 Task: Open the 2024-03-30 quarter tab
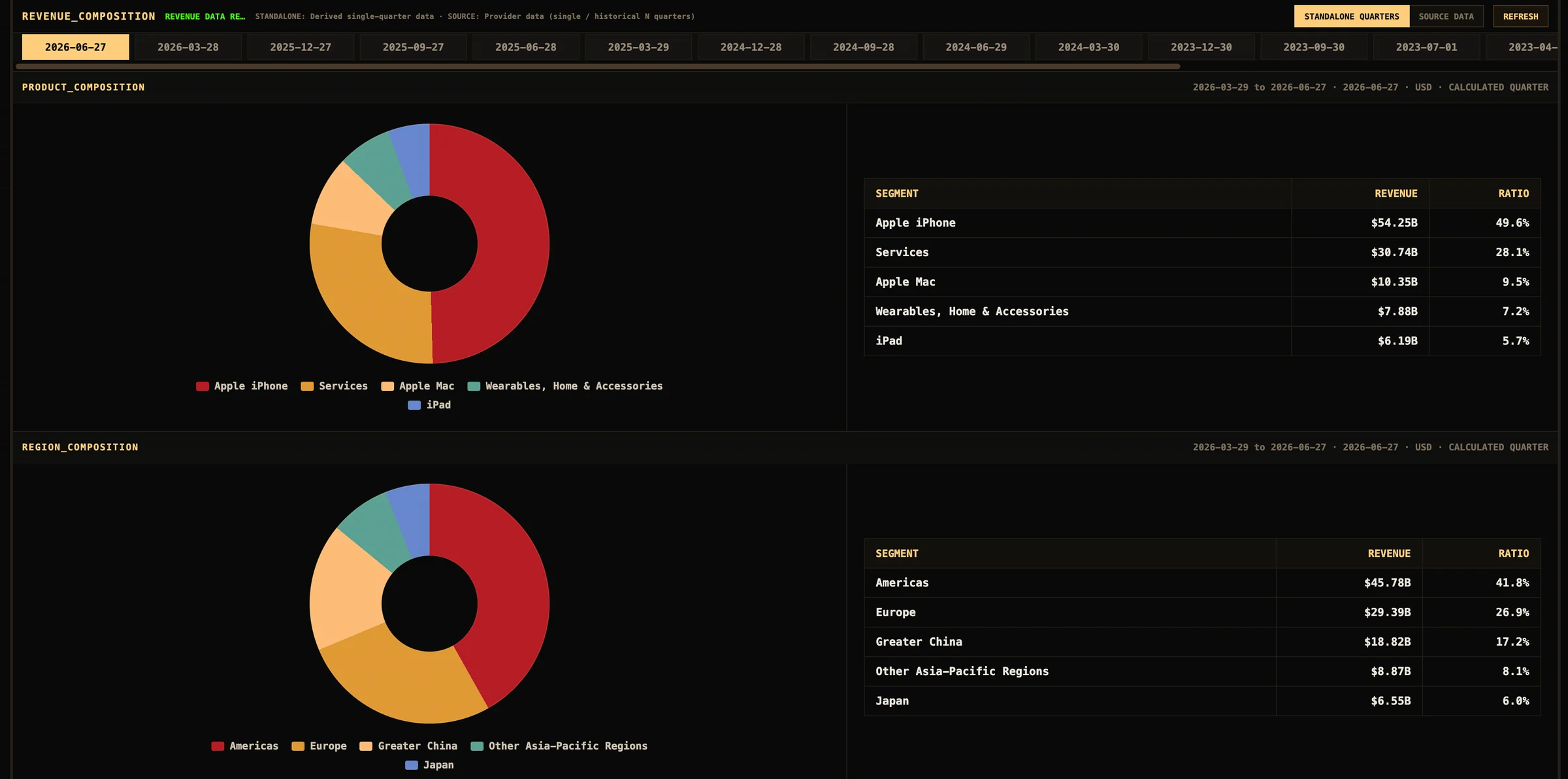coord(1088,47)
